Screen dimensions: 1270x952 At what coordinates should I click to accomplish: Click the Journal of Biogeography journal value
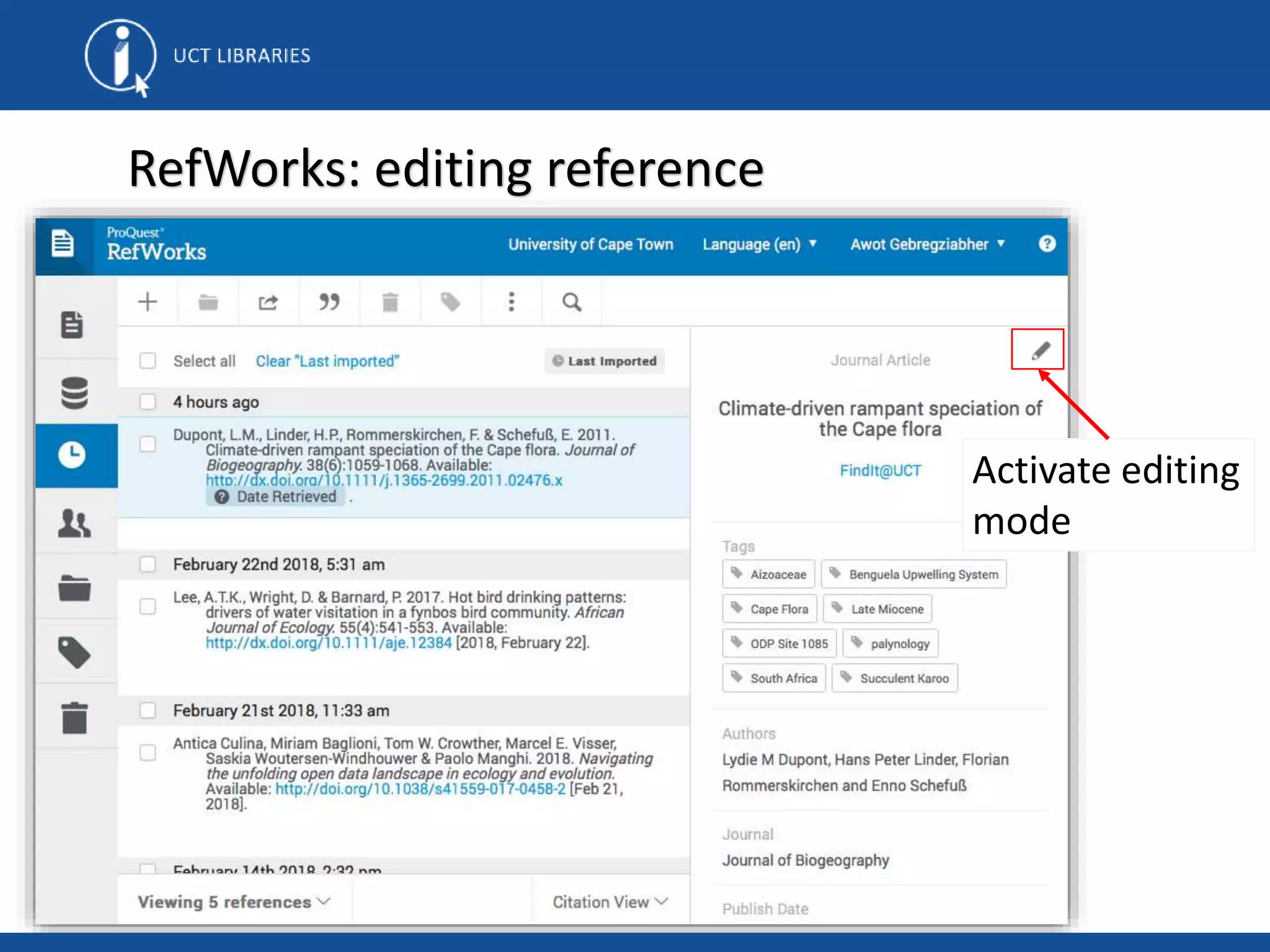click(806, 860)
